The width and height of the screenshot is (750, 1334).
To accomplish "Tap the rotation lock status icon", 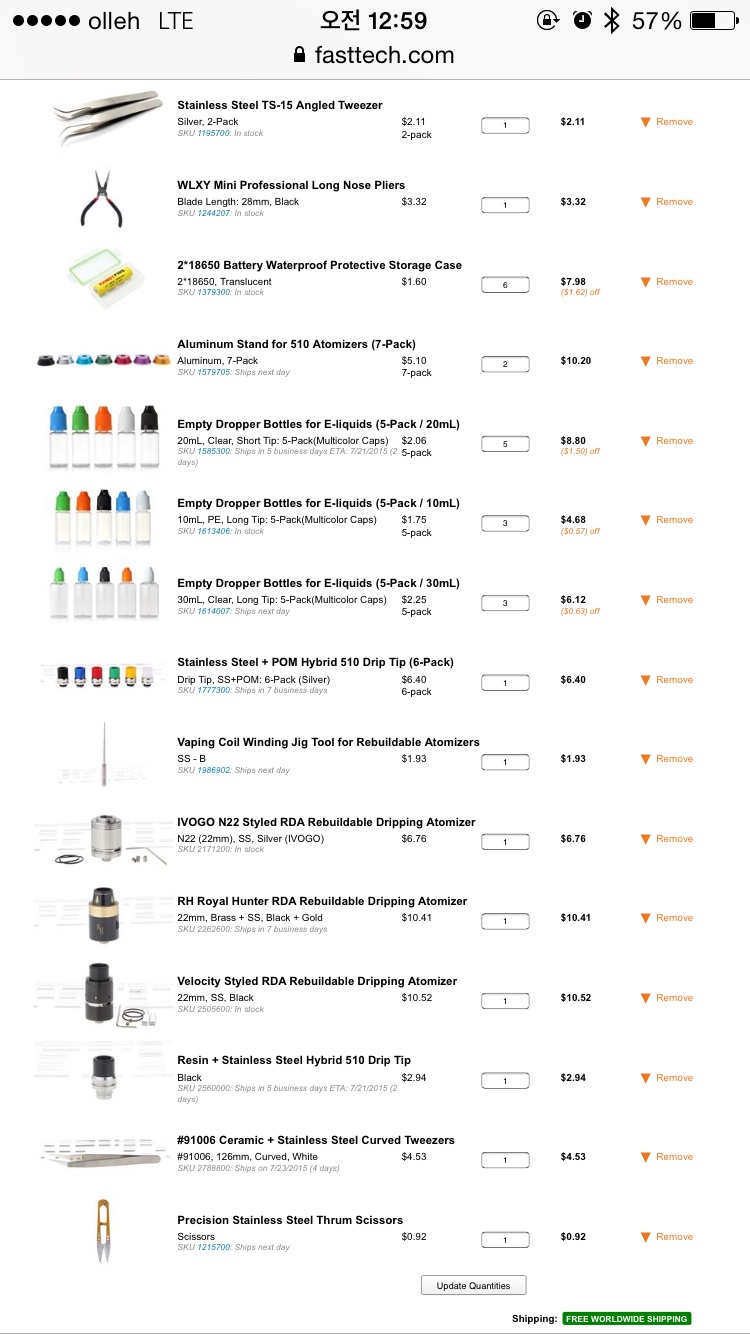I will click(x=547, y=20).
